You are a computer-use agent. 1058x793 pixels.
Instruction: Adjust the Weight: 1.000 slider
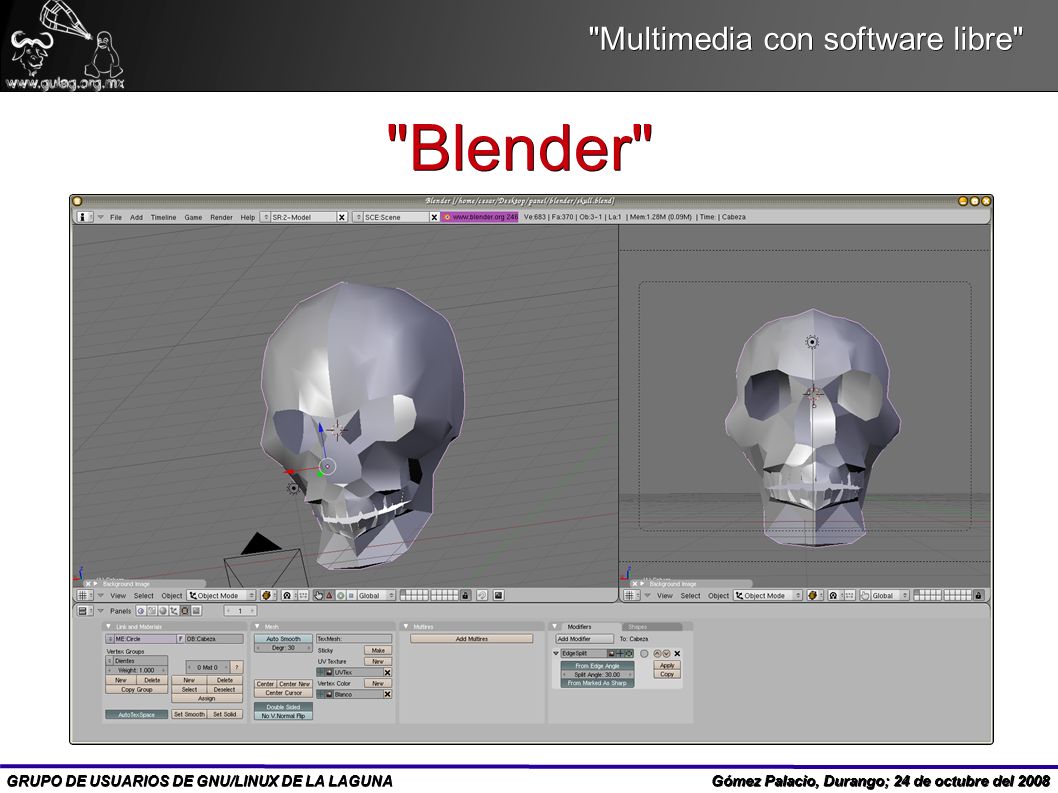(x=136, y=670)
